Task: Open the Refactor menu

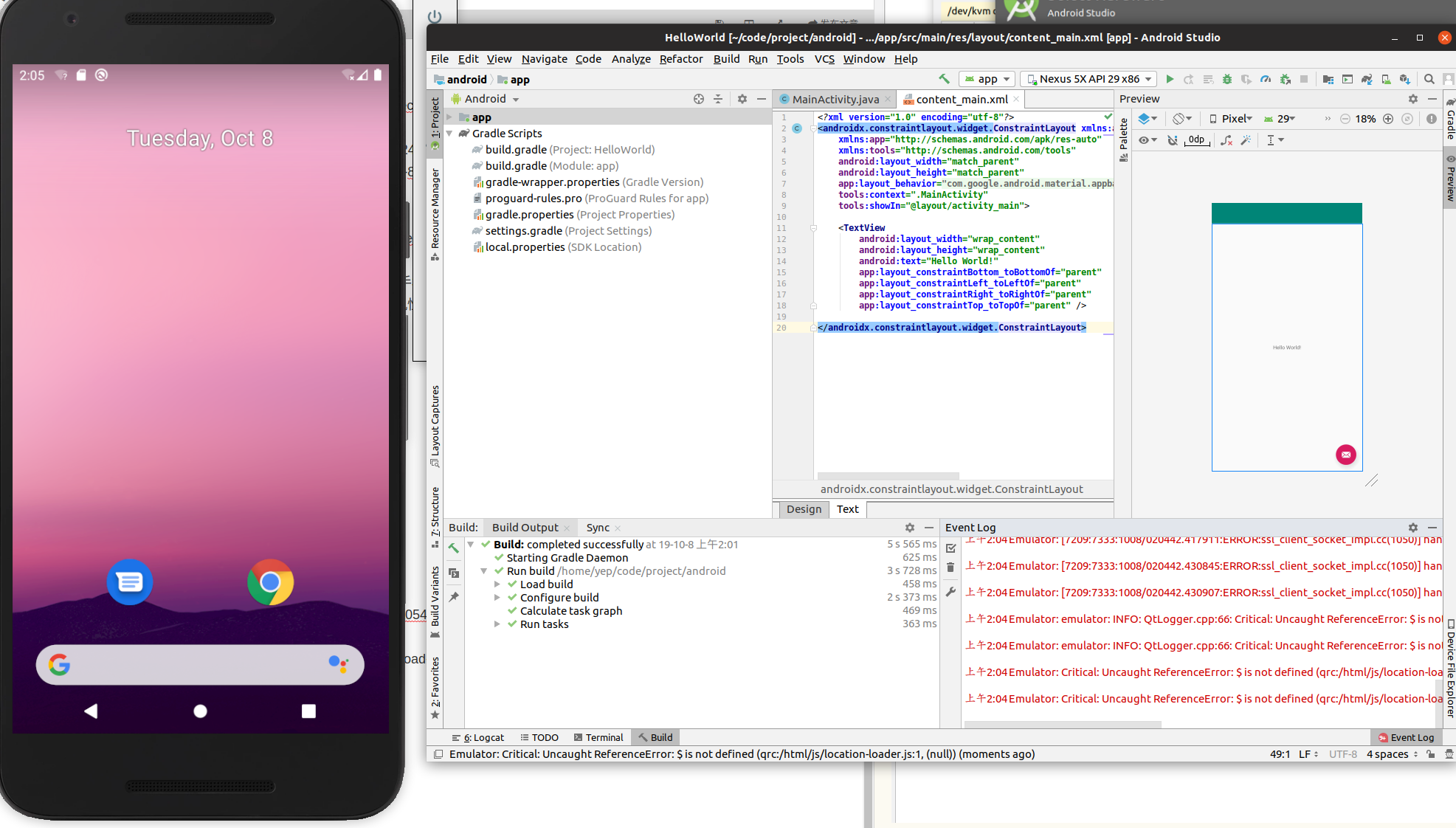Action: click(x=681, y=59)
